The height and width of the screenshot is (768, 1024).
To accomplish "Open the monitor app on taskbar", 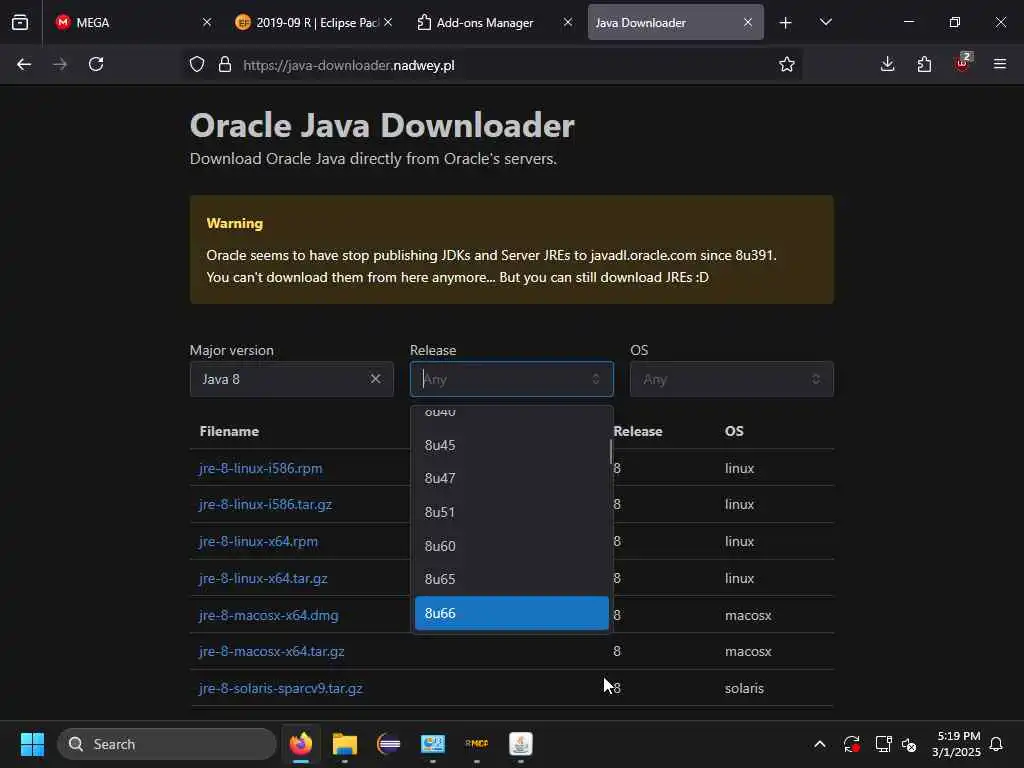I will [432, 744].
